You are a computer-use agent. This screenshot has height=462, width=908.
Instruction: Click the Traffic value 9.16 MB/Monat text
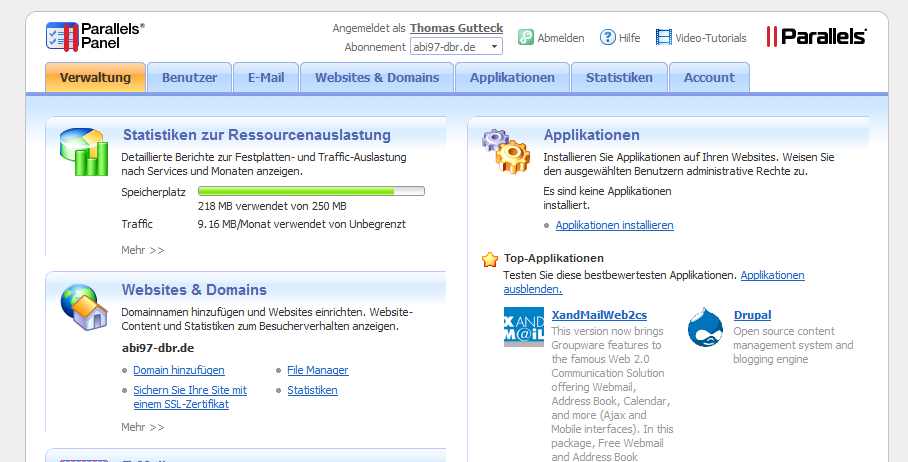coord(302,224)
